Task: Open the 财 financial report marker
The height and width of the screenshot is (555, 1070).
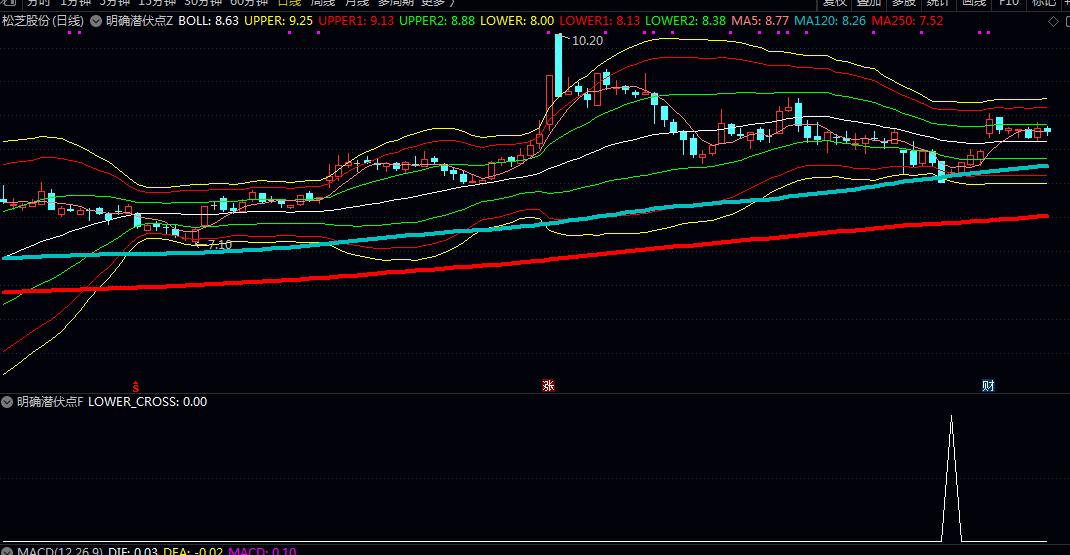Action: pos(988,386)
